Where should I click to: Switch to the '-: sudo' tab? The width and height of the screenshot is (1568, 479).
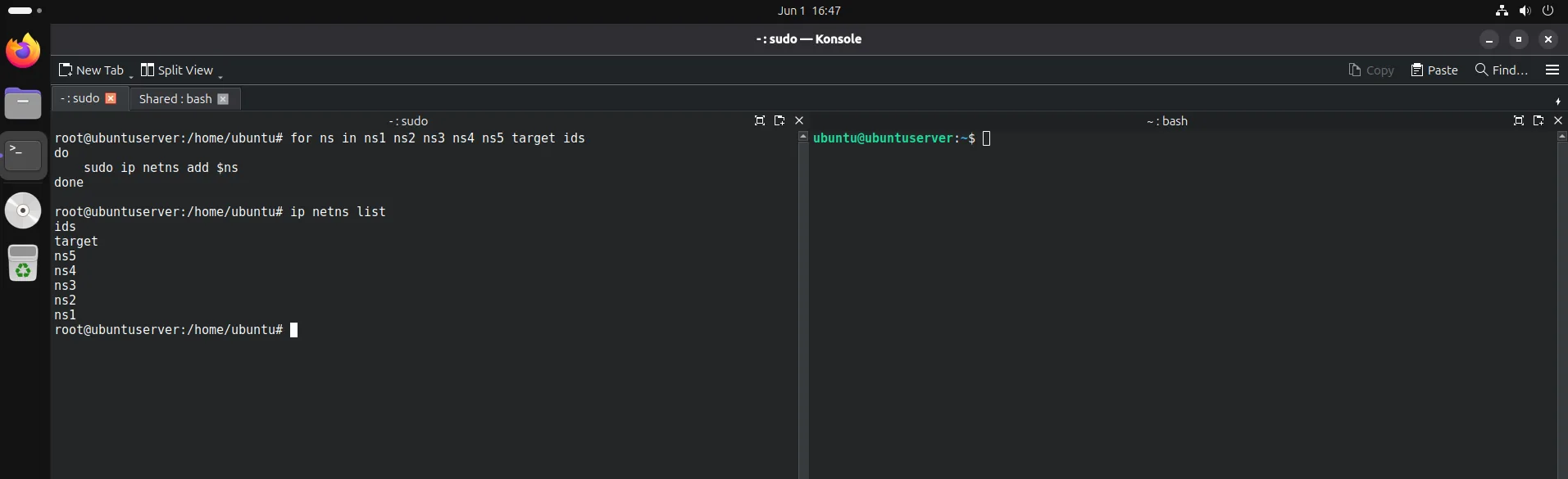point(80,98)
